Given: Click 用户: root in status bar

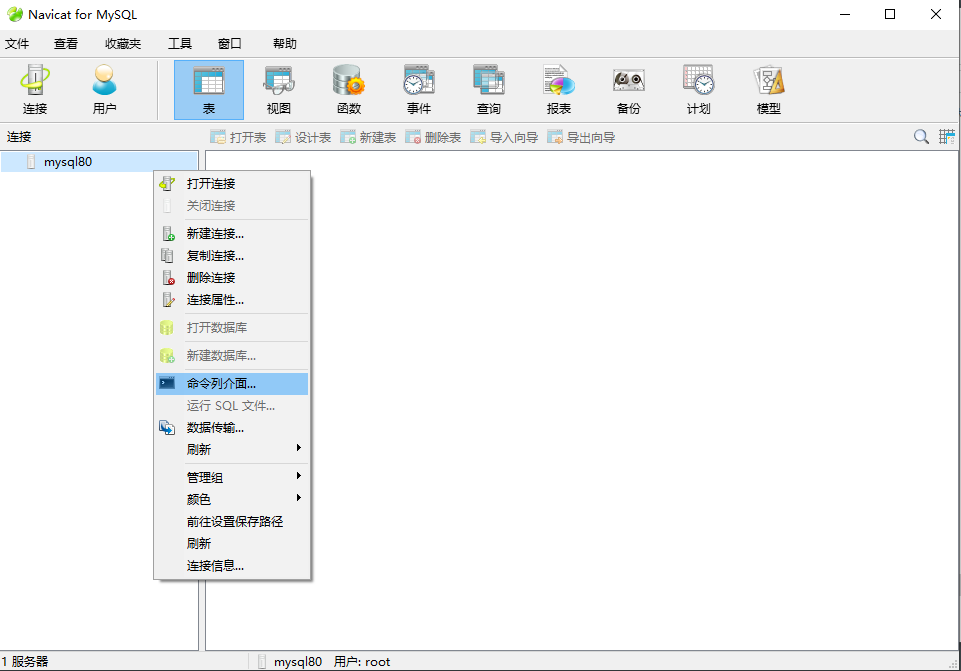Looking at the screenshot, I should click(x=362, y=662).
